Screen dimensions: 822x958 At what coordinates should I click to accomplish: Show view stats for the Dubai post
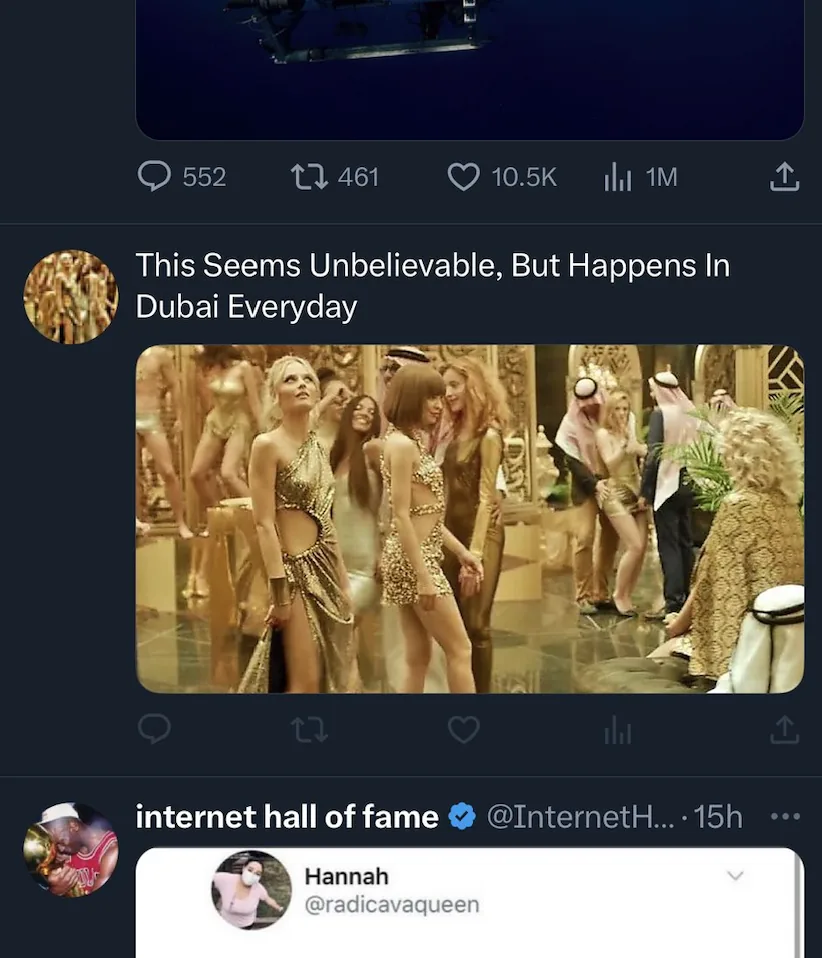click(x=617, y=729)
